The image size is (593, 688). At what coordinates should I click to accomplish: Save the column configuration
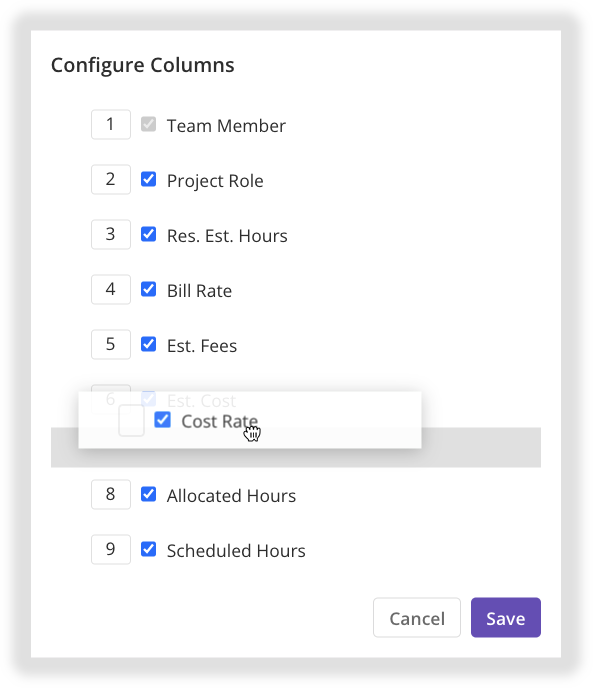click(x=506, y=617)
